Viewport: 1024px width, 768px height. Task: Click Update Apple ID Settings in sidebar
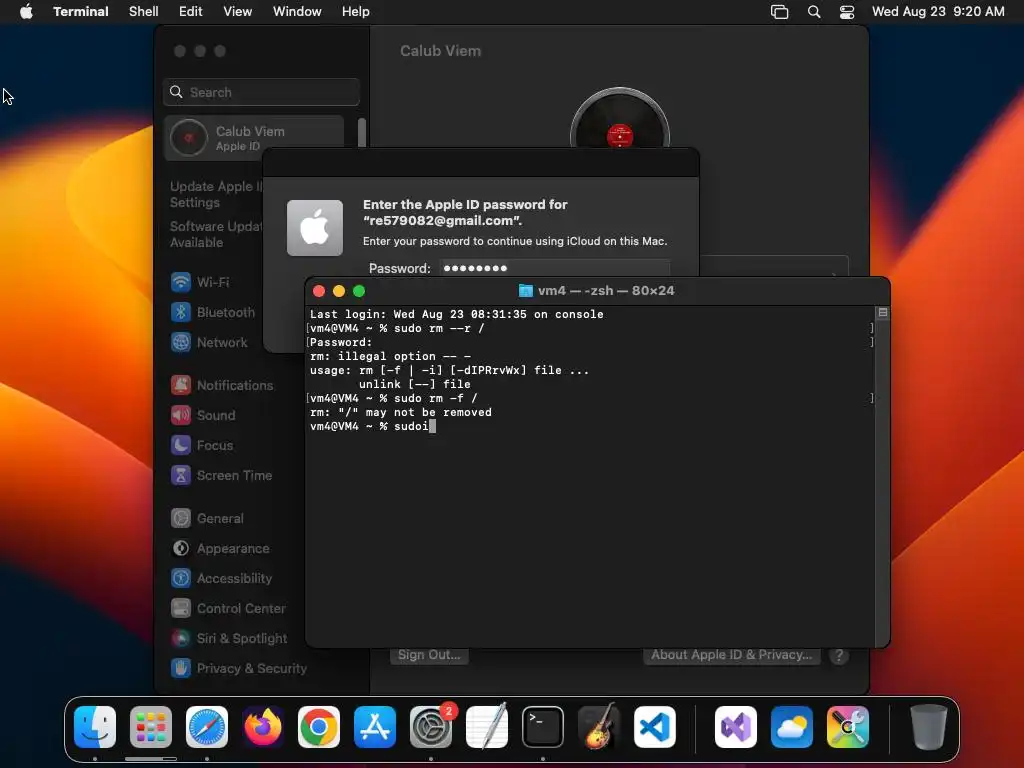[x=216, y=195]
